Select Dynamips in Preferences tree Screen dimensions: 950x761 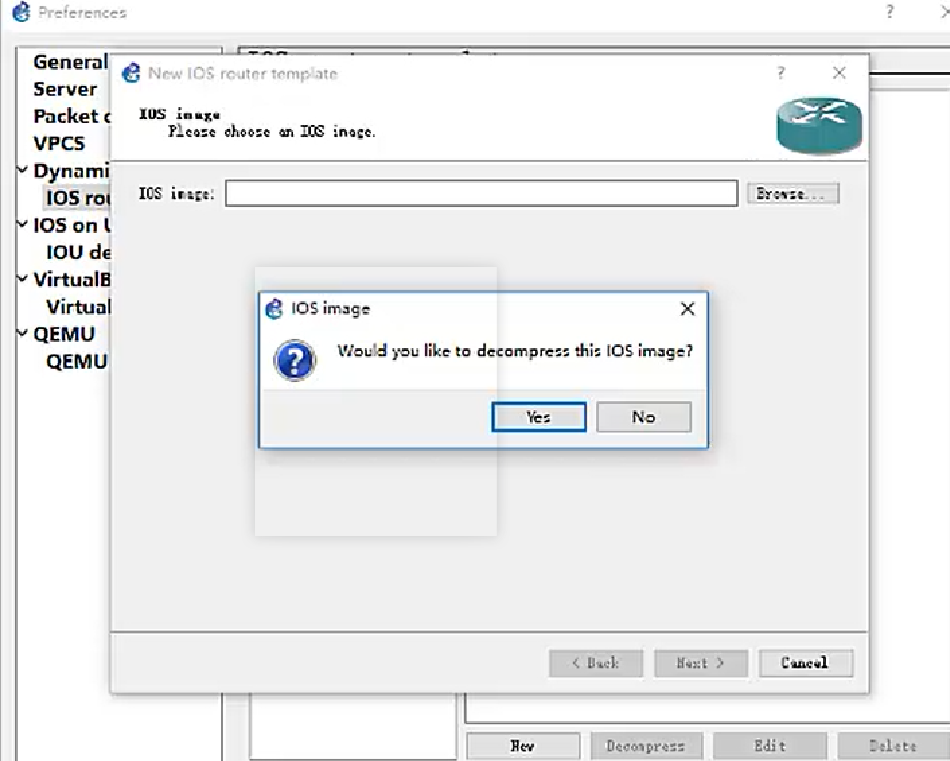click(71, 171)
